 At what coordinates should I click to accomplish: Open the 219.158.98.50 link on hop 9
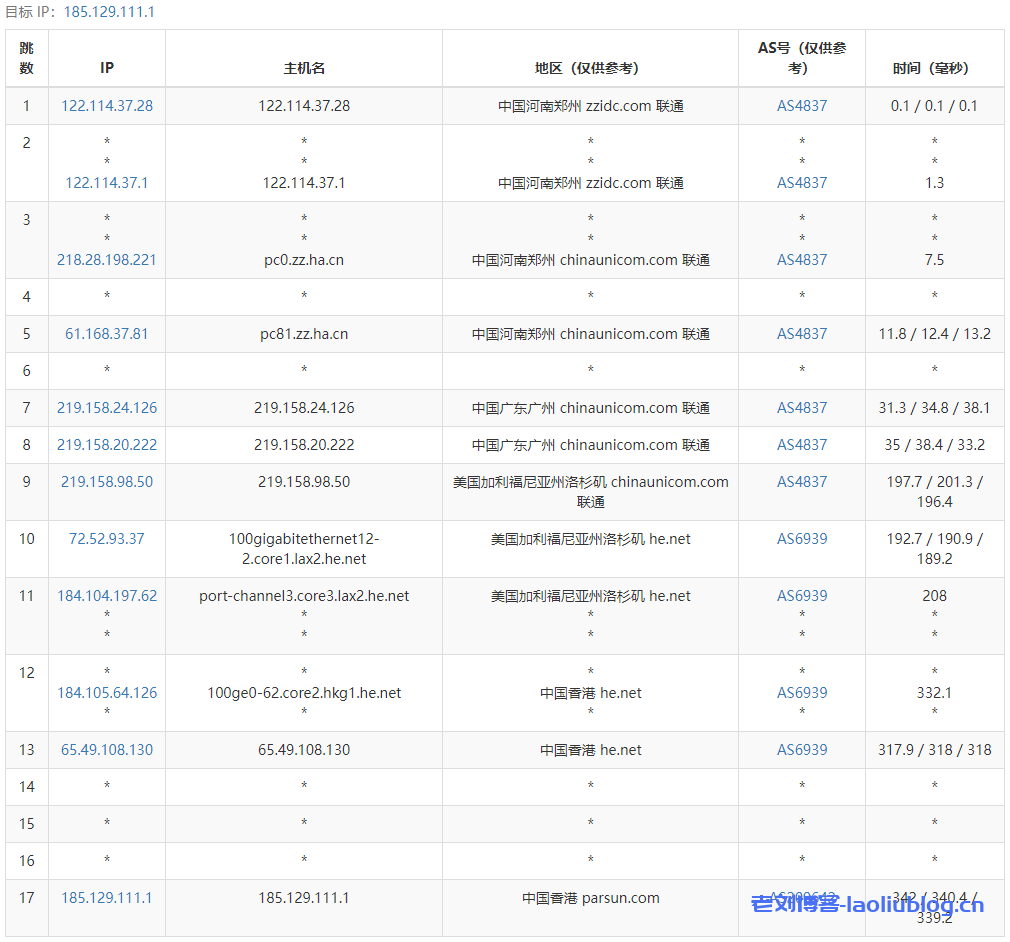click(106, 481)
